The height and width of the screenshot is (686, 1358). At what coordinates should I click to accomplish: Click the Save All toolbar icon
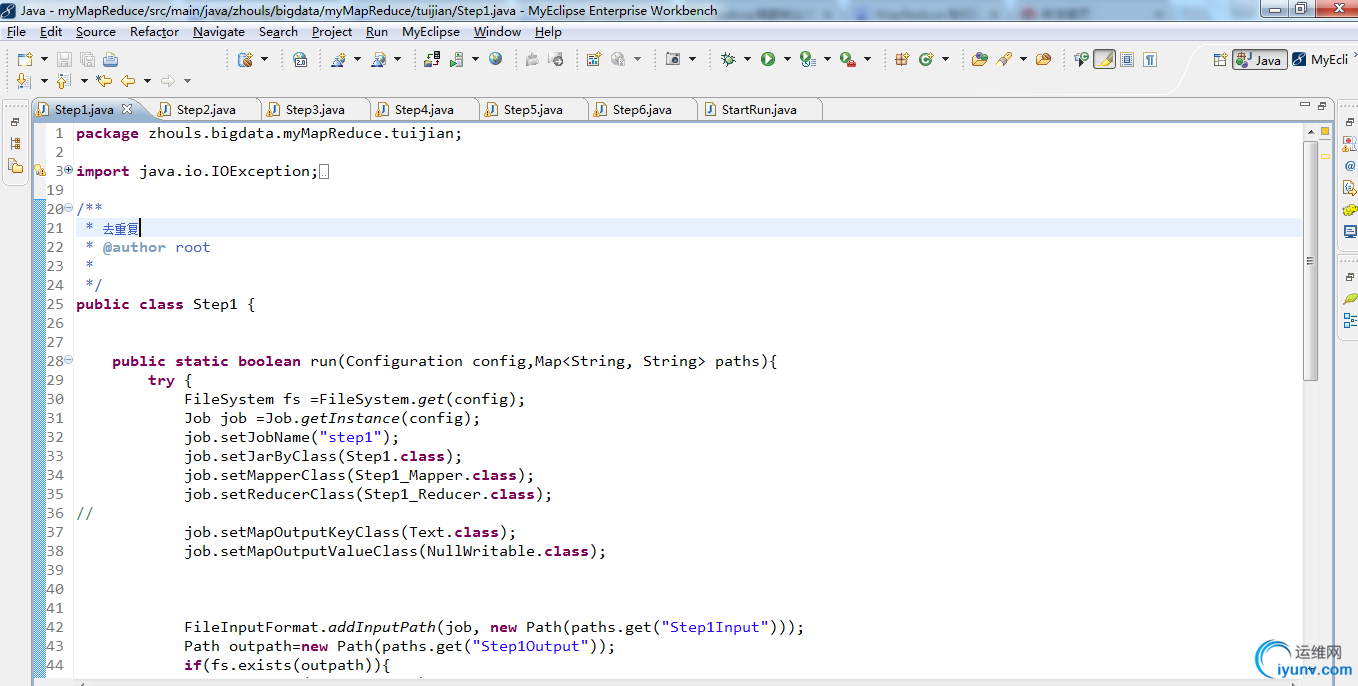(87, 60)
